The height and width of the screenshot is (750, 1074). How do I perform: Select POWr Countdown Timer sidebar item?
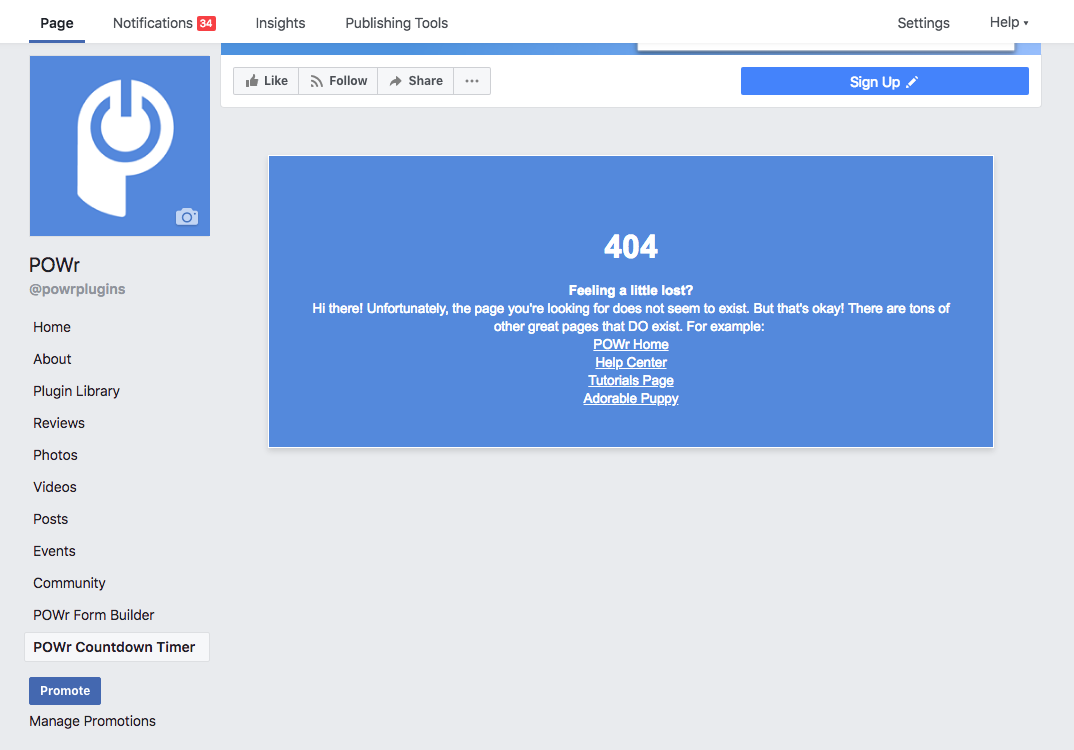[117, 647]
